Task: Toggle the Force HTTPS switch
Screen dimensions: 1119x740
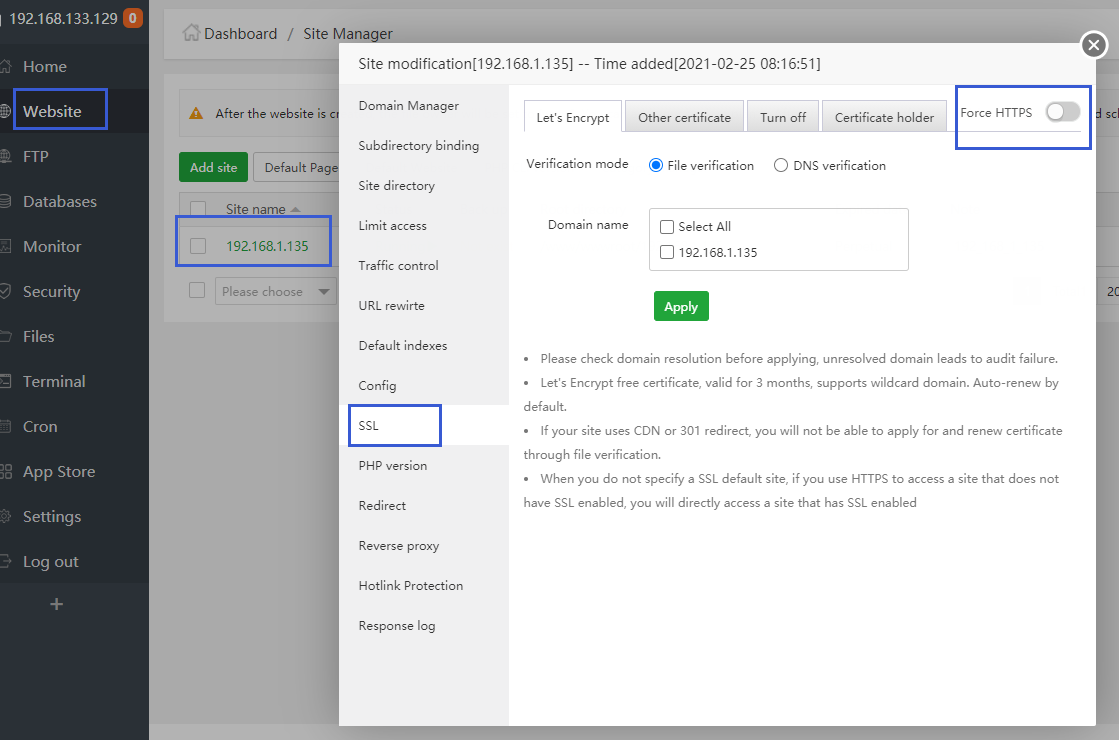Action: click(x=1062, y=112)
